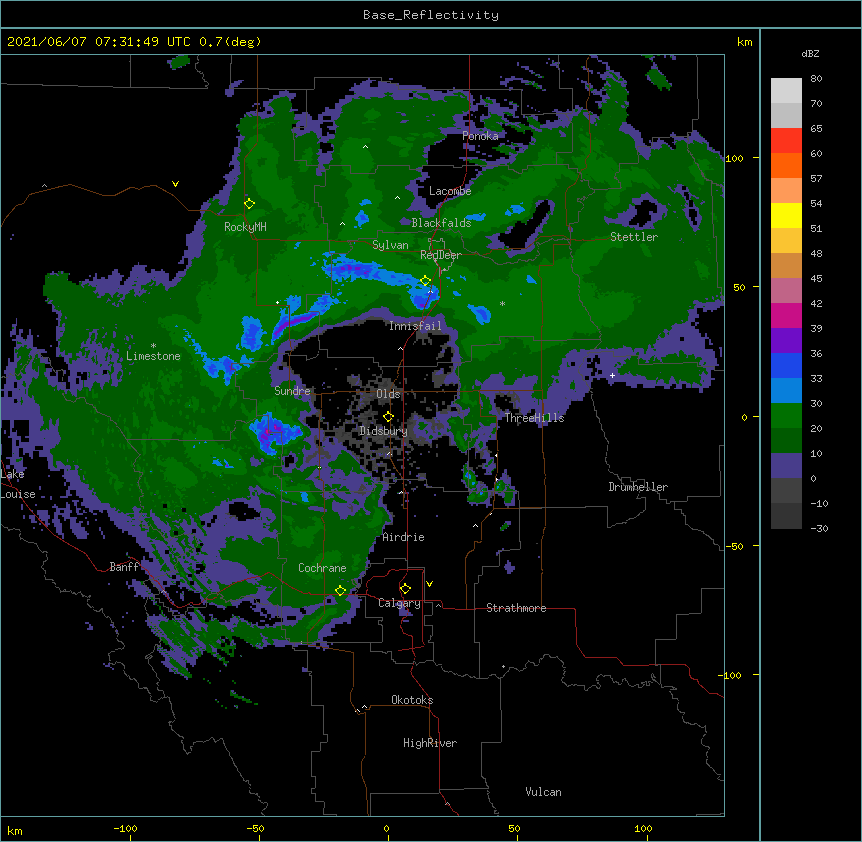This screenshot has height=842, width=862.
Task: Click the -50 tick label on the right axis
Action: [x=734, y=546]
